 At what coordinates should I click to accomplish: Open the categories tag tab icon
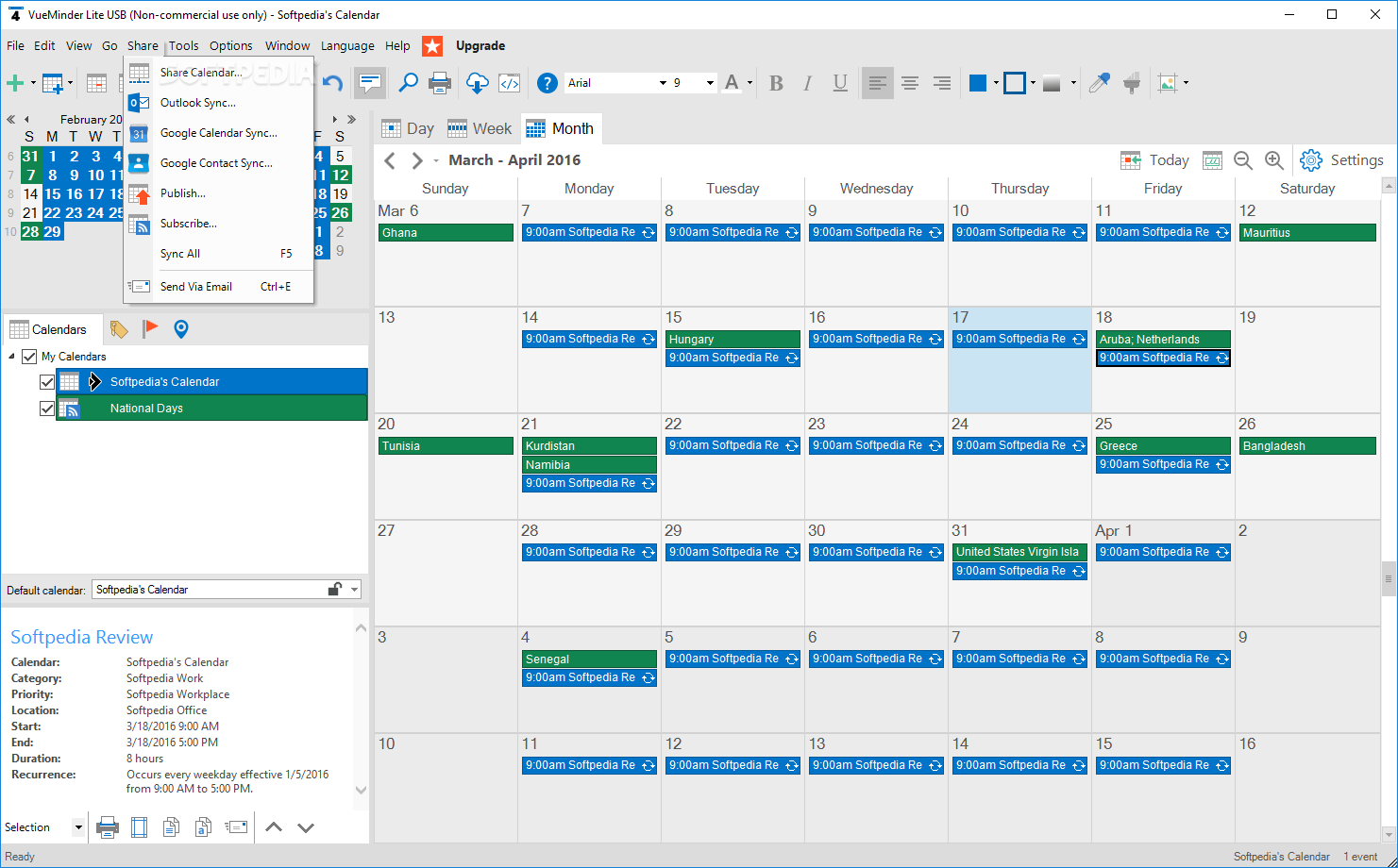(x=119, y=329)
